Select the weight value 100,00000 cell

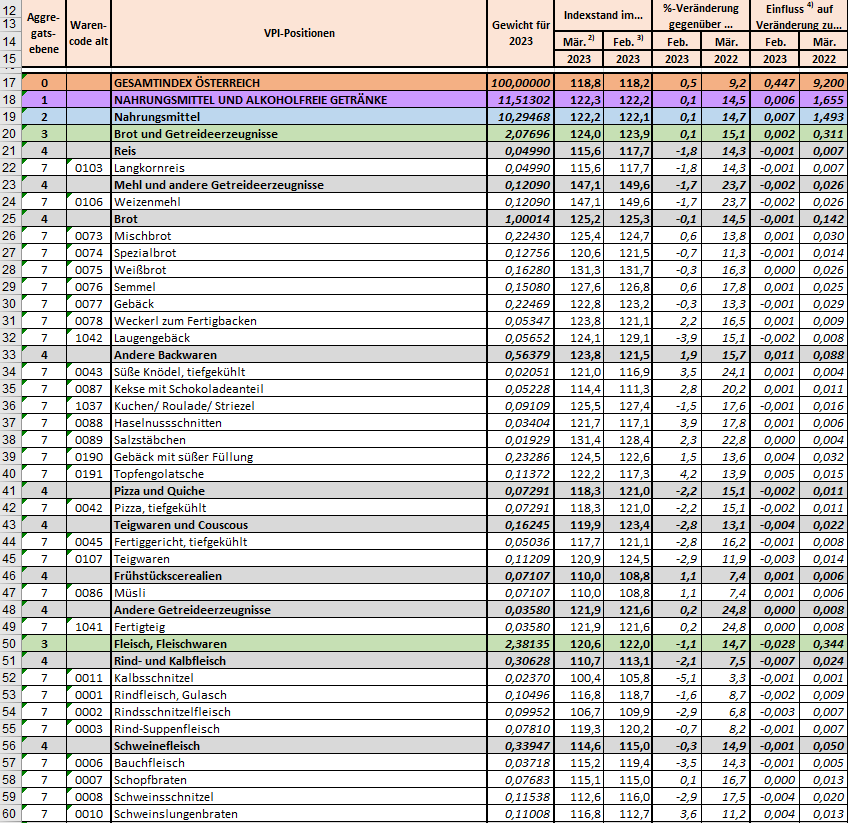pos(521,83)
